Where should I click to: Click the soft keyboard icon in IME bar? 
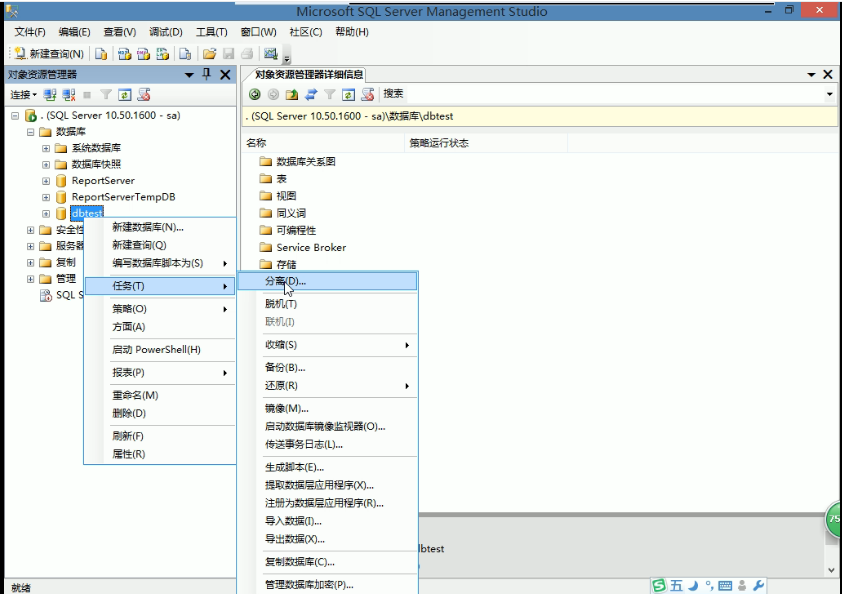[x=725, y=585]
